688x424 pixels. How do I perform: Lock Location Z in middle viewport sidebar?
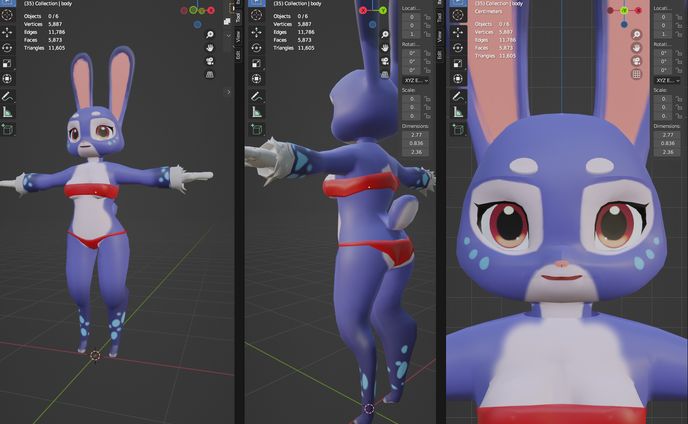point(427,34)
